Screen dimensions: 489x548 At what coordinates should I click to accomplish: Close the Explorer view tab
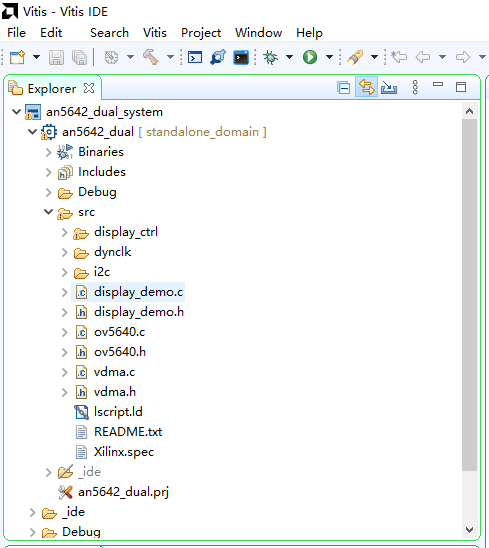[x=89, y=88]
